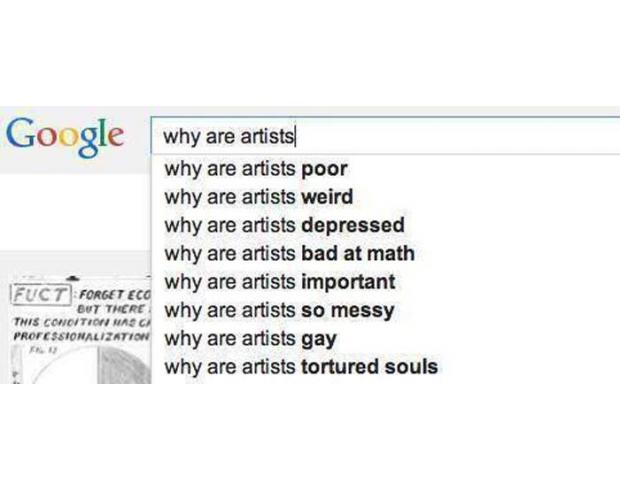Click the 'THIS CONDITION' line in comic
Image resolution: width=620 pixels, height=490 pixels.
coord(81,322)
